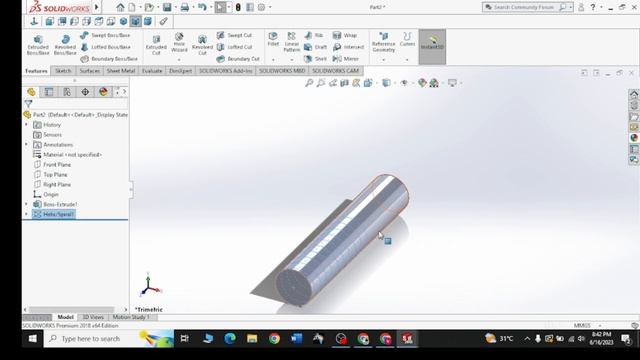Launch the Hole Wizard

[179, 43]
